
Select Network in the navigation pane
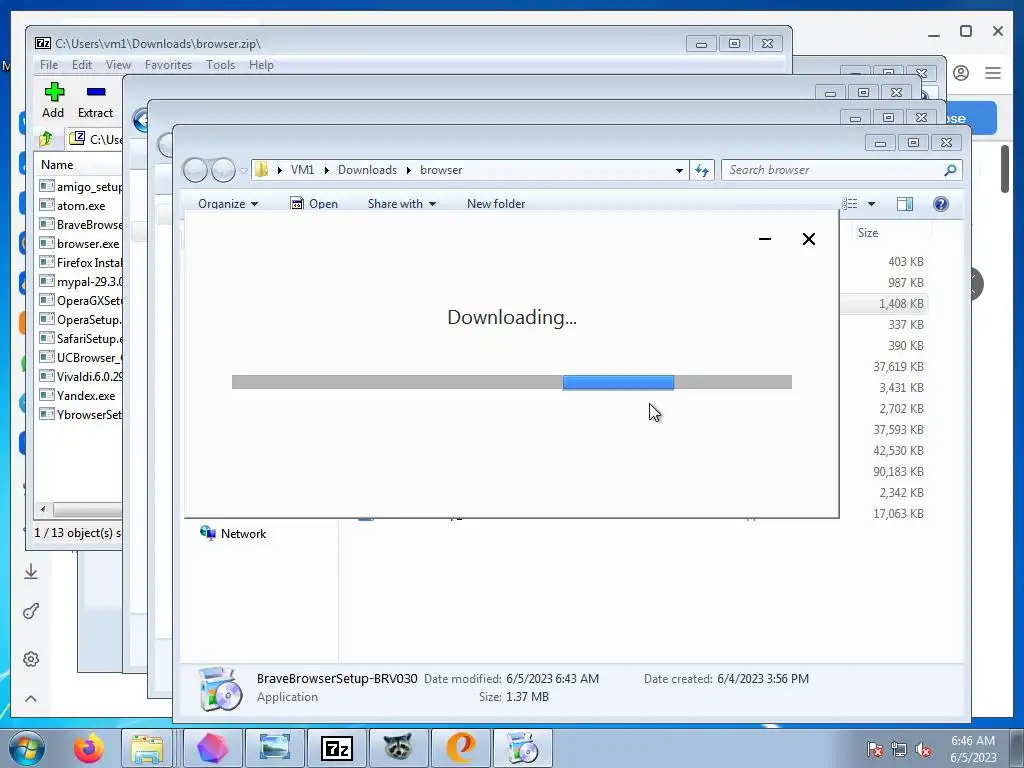tap(233, 534)
